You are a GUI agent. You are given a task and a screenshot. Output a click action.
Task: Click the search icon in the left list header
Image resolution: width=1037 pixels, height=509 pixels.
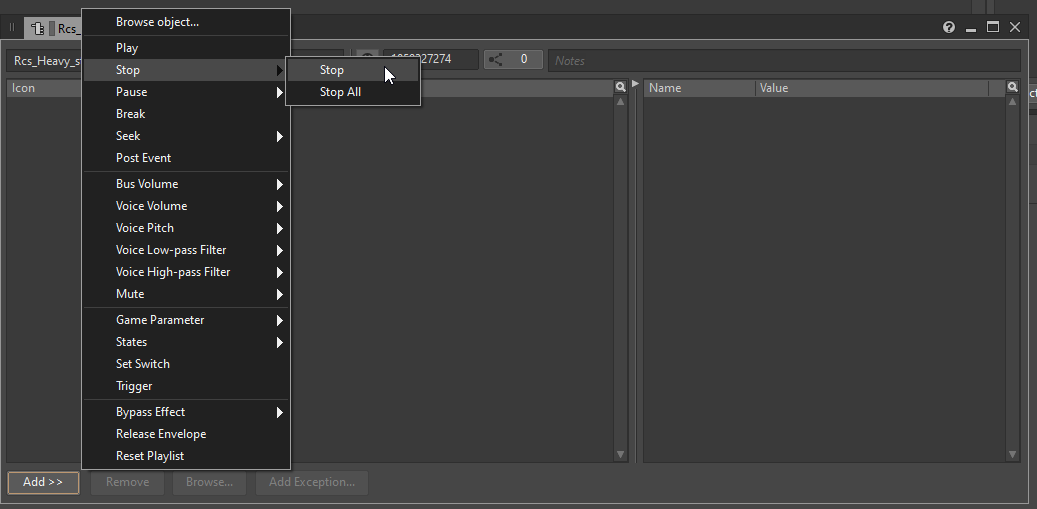pos(620,88)
